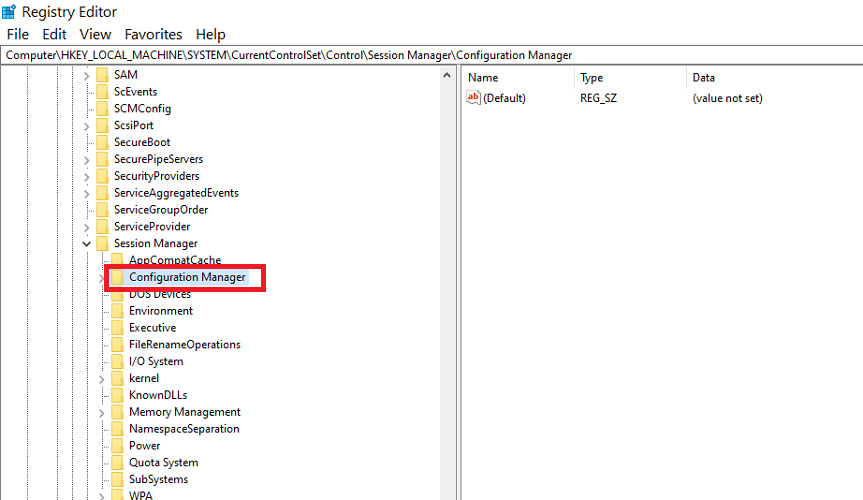Select the Configuration Manager key label
Image resolution: width=863 pixels, height=500 pixels.
(x=187, y=277)
